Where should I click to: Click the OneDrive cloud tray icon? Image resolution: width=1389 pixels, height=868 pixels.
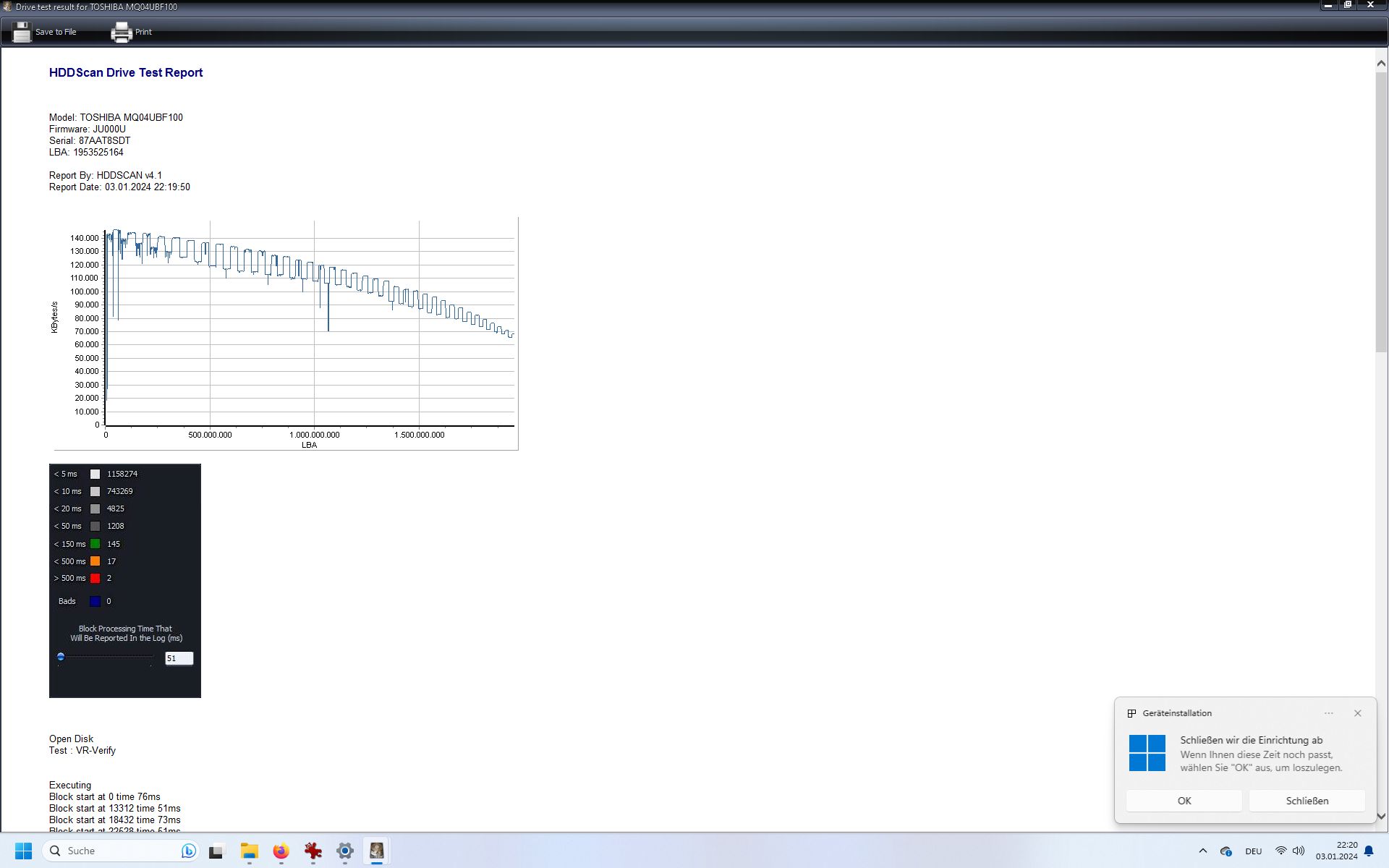point(1226,851)
